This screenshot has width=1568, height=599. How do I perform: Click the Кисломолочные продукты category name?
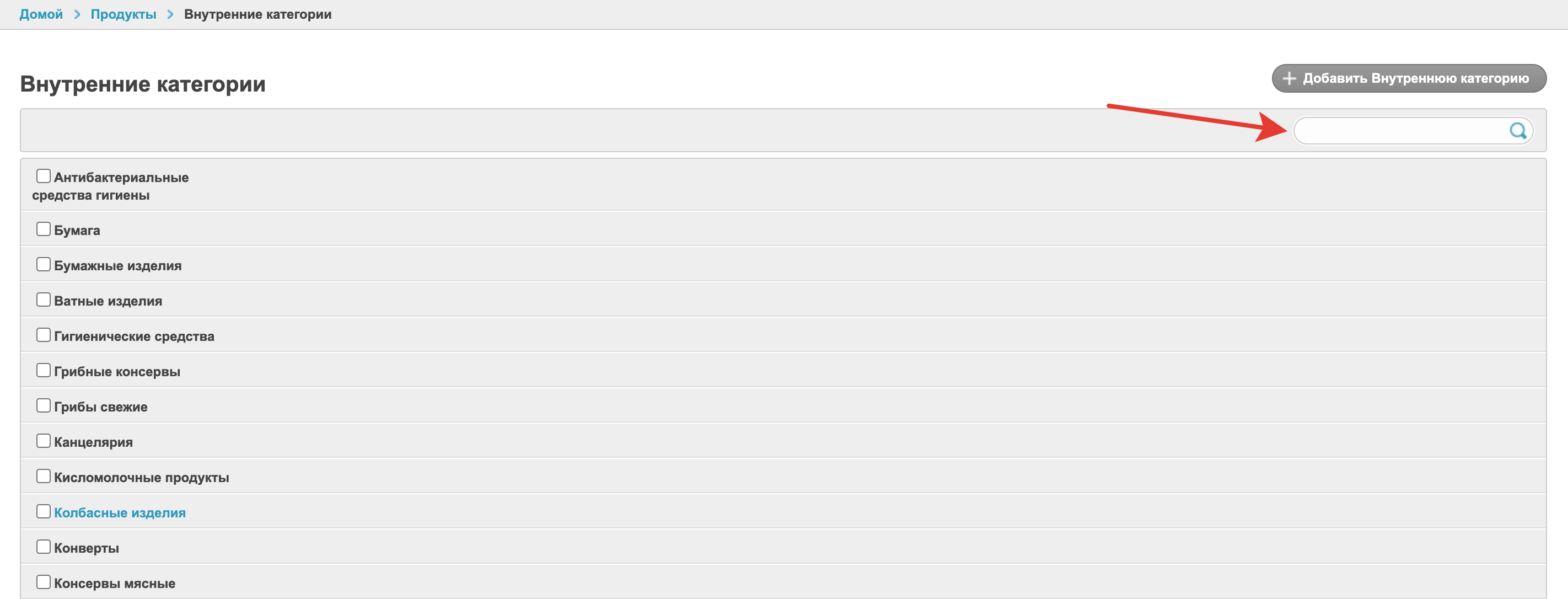[x=141, y=477]
